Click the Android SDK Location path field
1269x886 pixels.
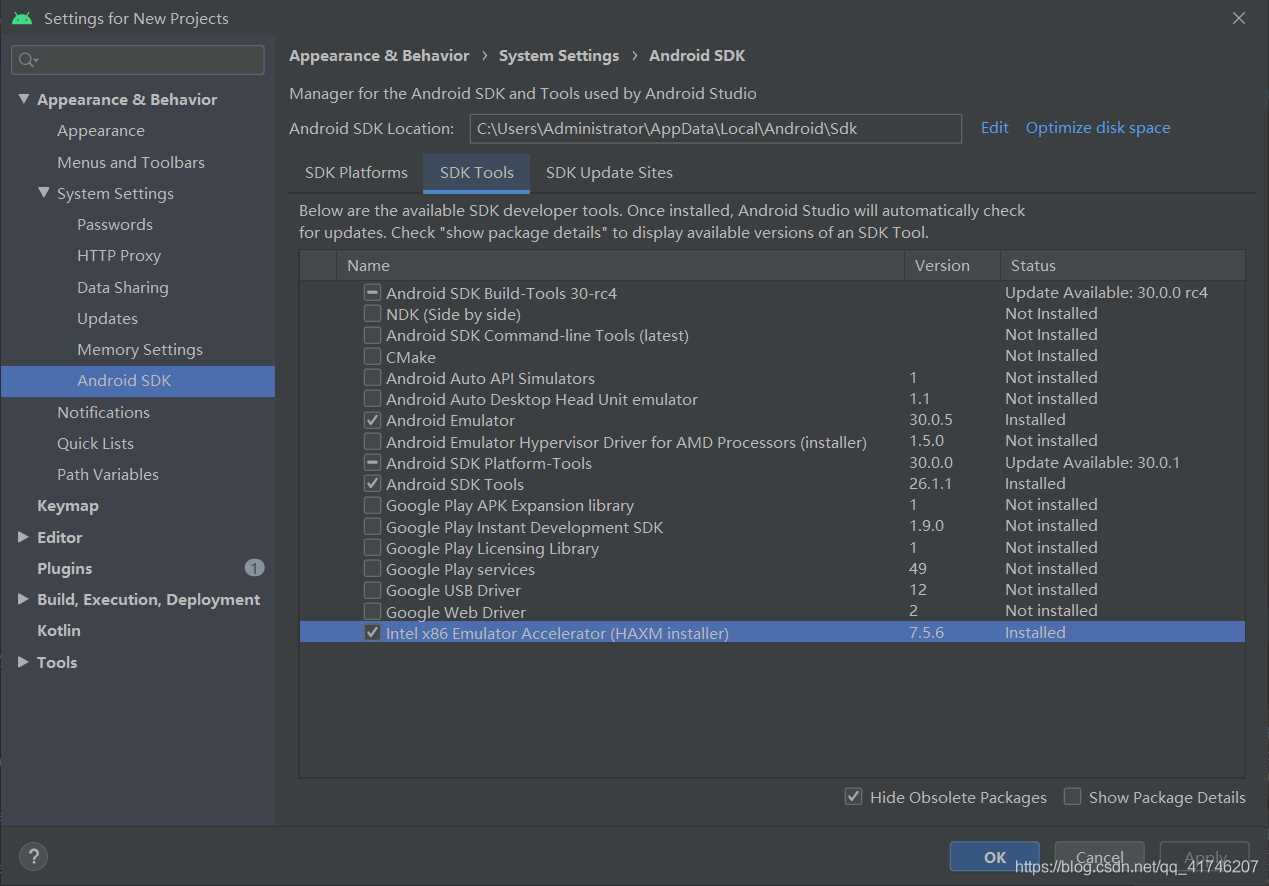(x=715, y=128)
